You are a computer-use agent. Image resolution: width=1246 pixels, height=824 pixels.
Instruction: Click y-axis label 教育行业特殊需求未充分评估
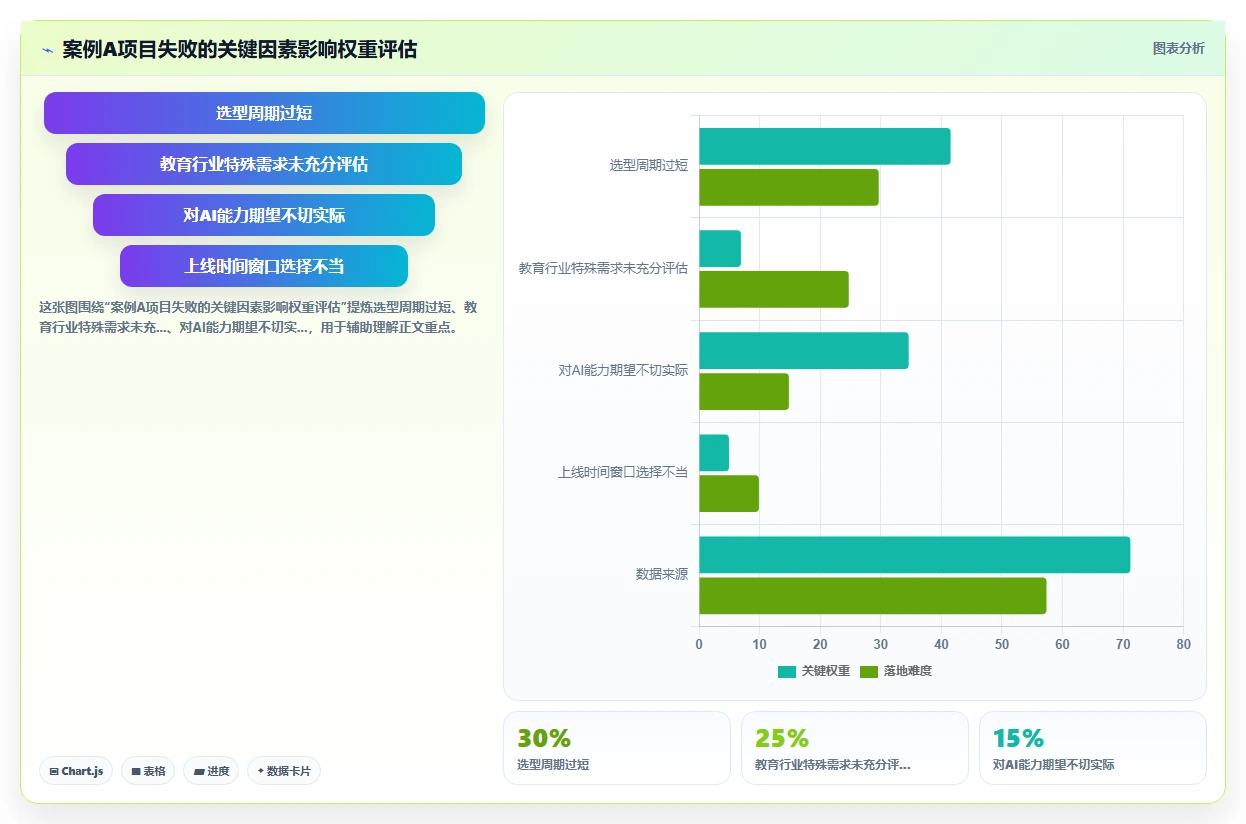[x=603, y=268]
